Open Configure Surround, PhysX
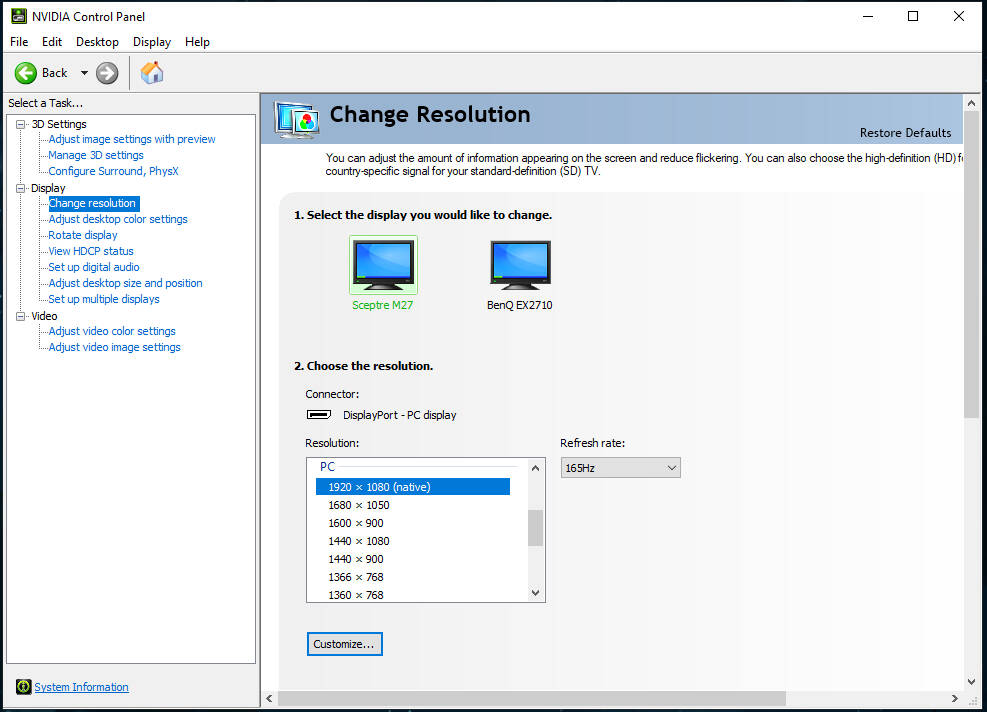The image size is (987, 712). pyautogui.click(x=113, y=171)
